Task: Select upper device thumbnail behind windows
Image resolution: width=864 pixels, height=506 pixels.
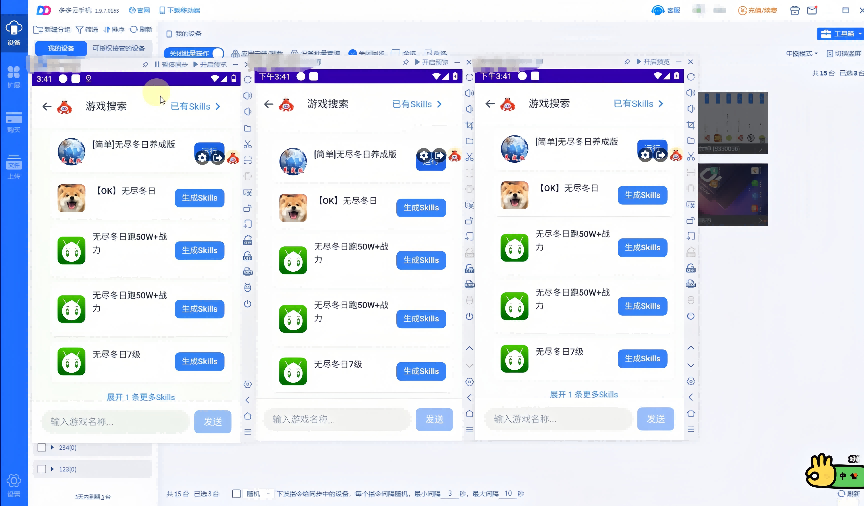Action: coord(733,123)
